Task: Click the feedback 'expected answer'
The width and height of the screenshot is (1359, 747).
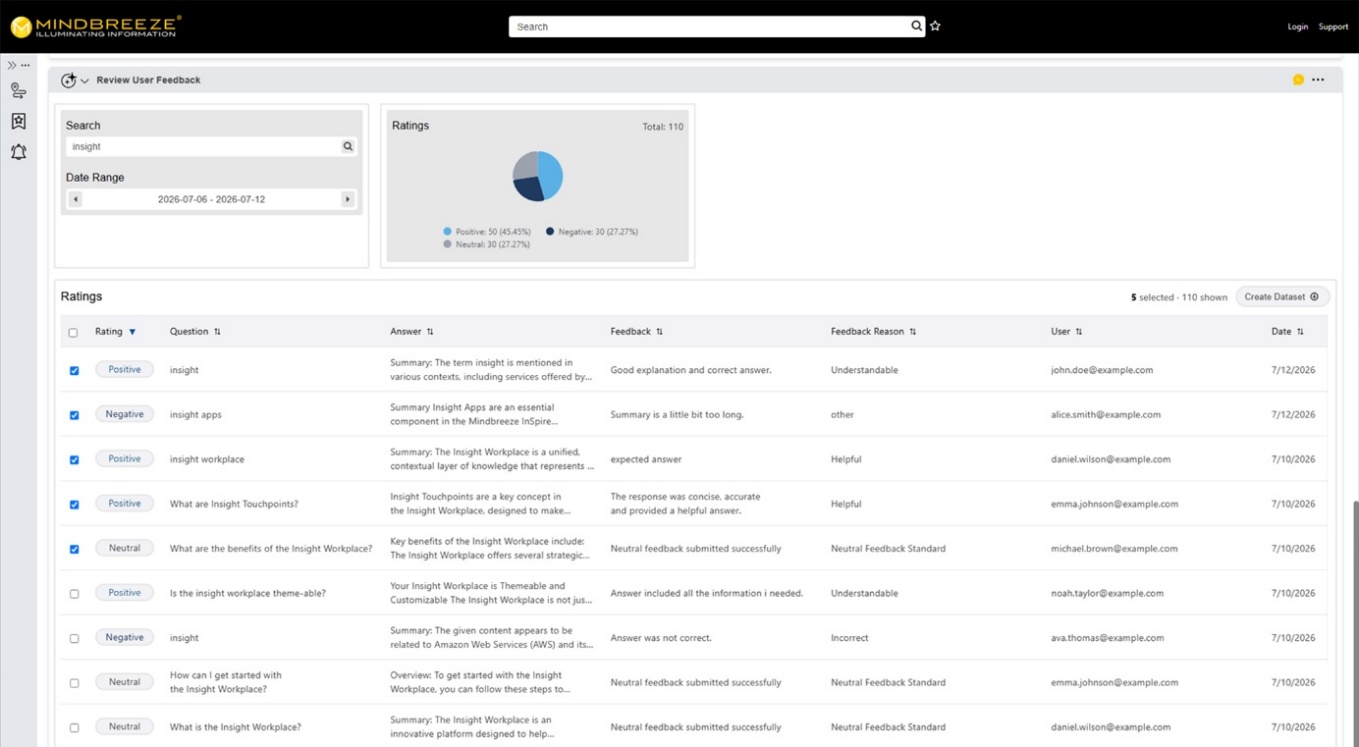Action: tap(646, 460)
